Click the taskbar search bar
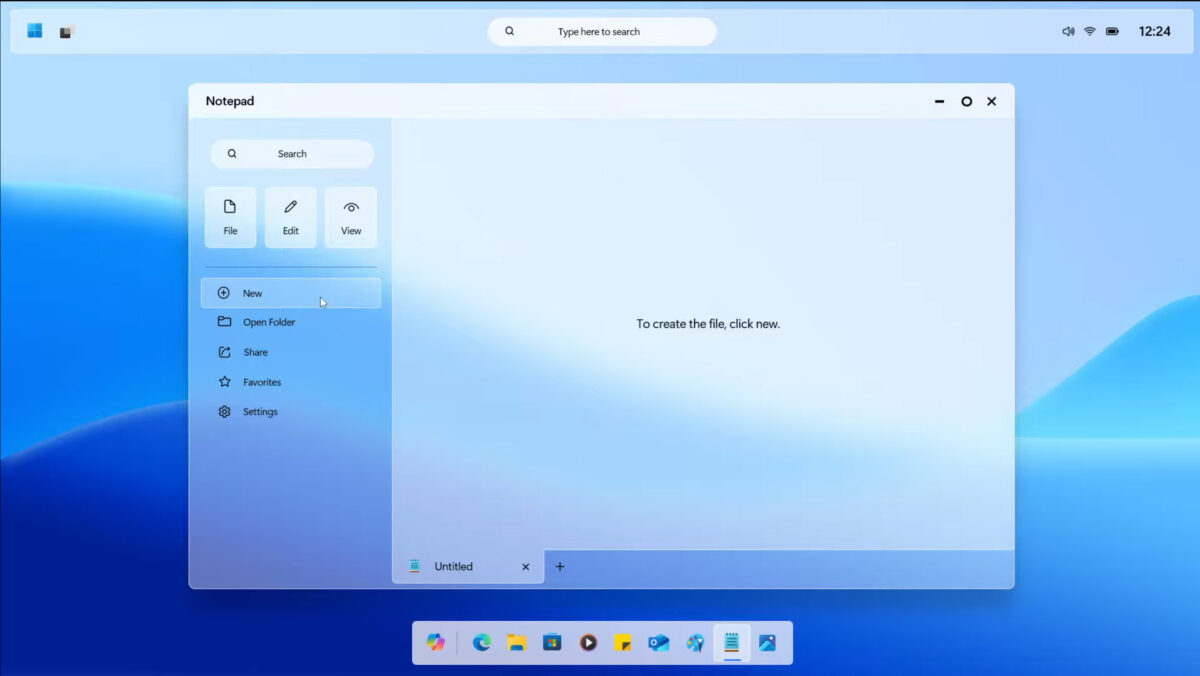Image resolution: width=1200 pixels, height=676 pixels. (601, 31)
